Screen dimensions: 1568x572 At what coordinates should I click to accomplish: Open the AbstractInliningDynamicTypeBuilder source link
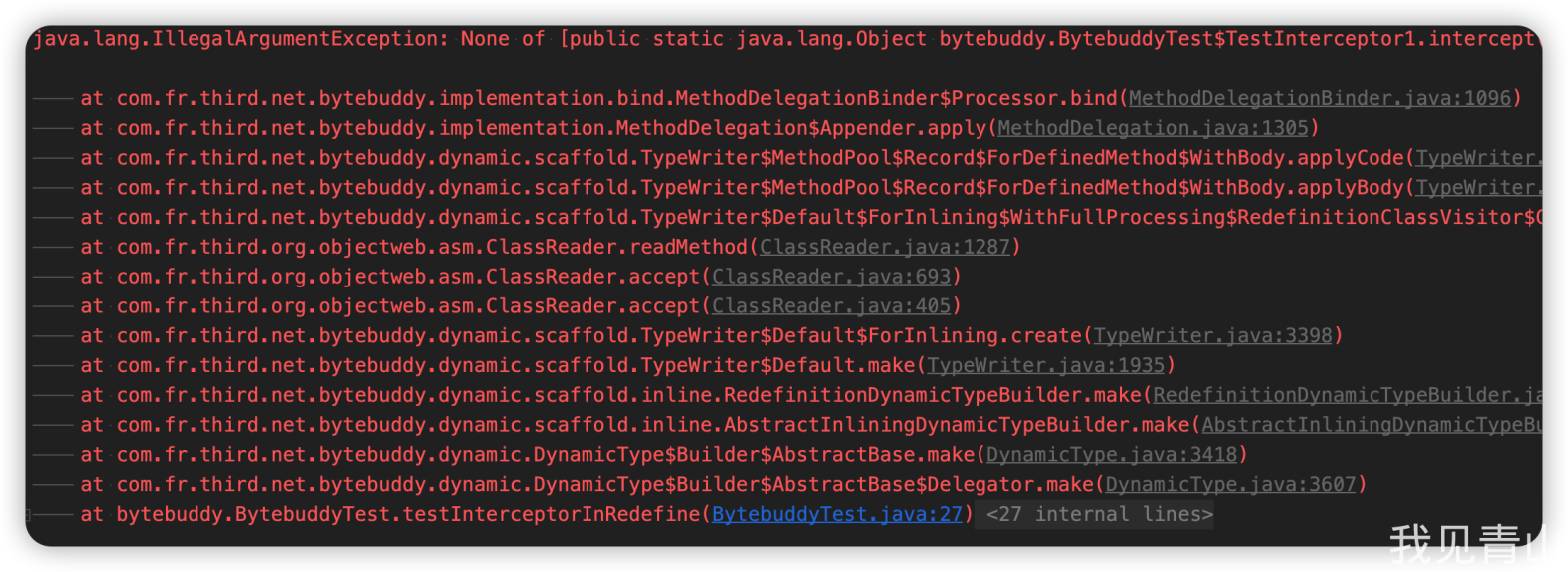1371,425
